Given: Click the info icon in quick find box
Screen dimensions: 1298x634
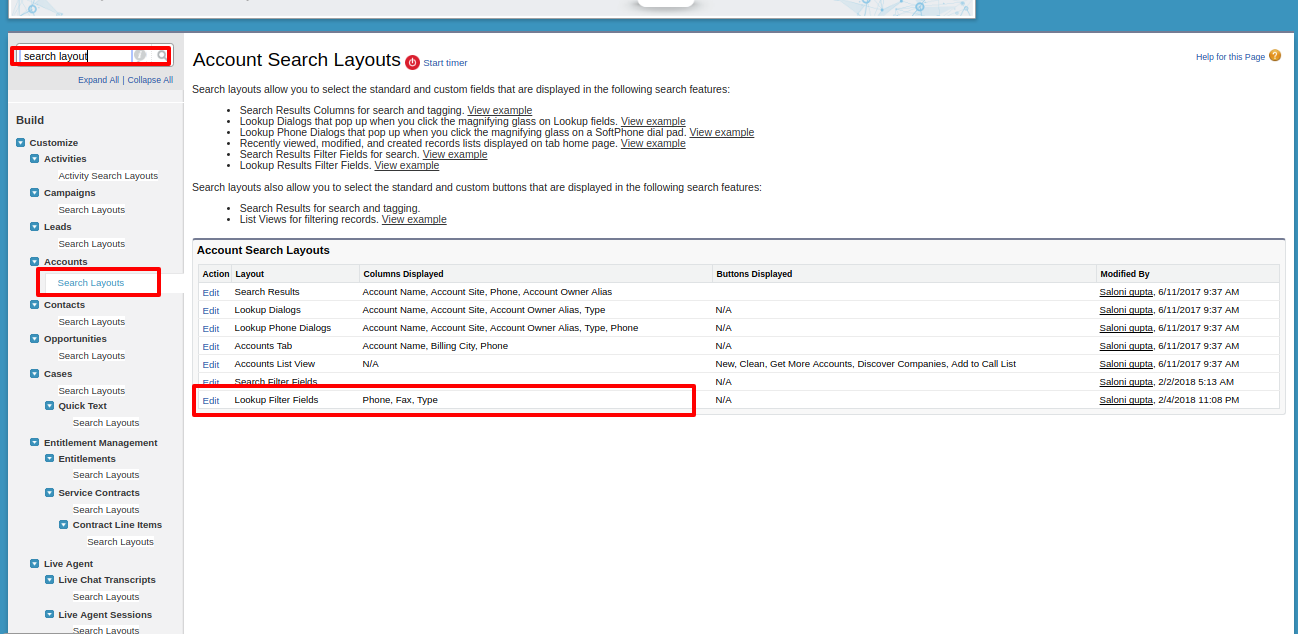Looking at the screenshot, I should (141, 56).
